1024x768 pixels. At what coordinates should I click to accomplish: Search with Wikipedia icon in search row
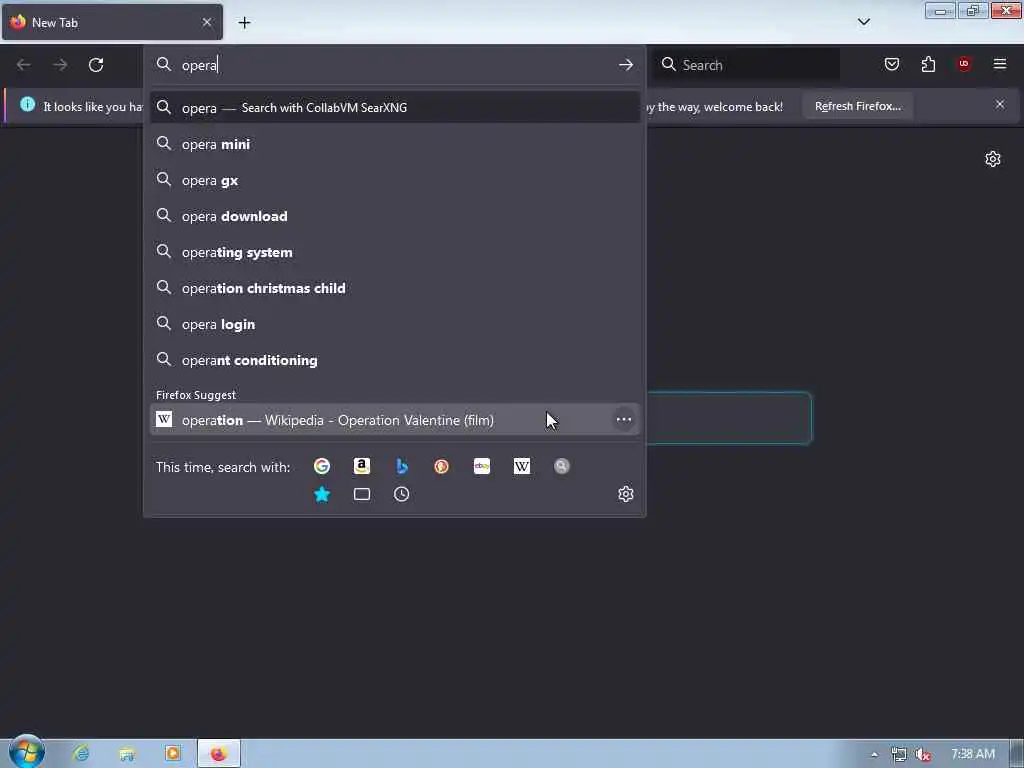click(522, 466)
